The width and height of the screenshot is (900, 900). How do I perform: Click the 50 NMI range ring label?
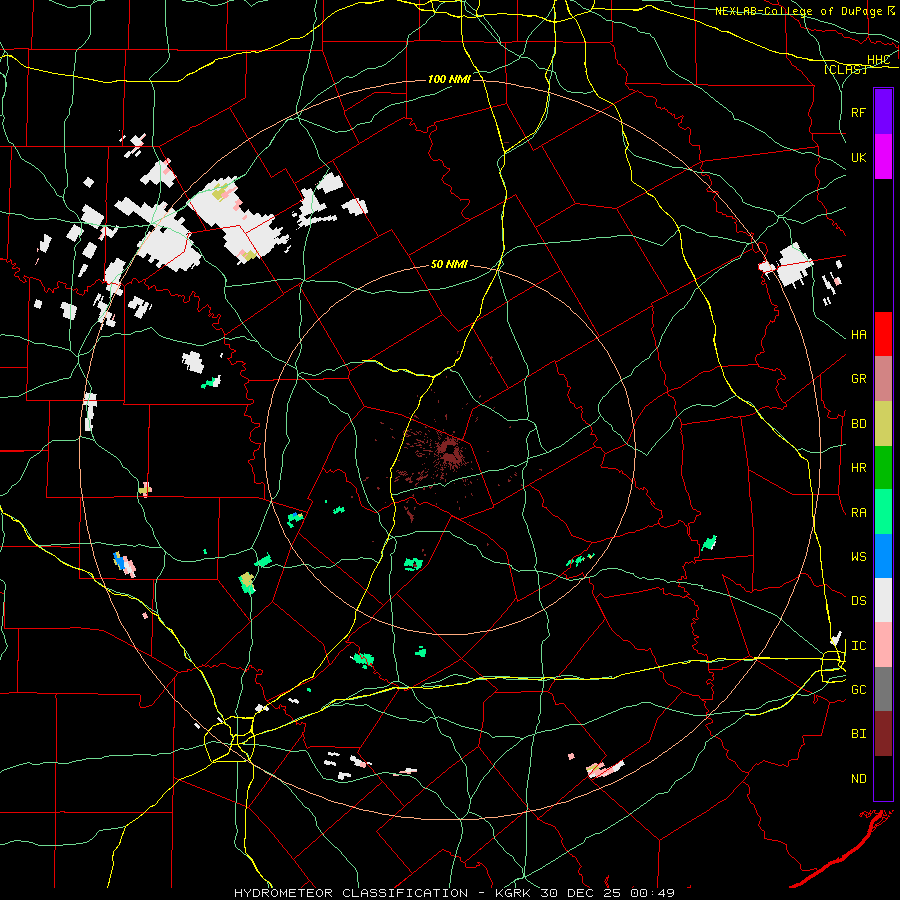(449, 265)
